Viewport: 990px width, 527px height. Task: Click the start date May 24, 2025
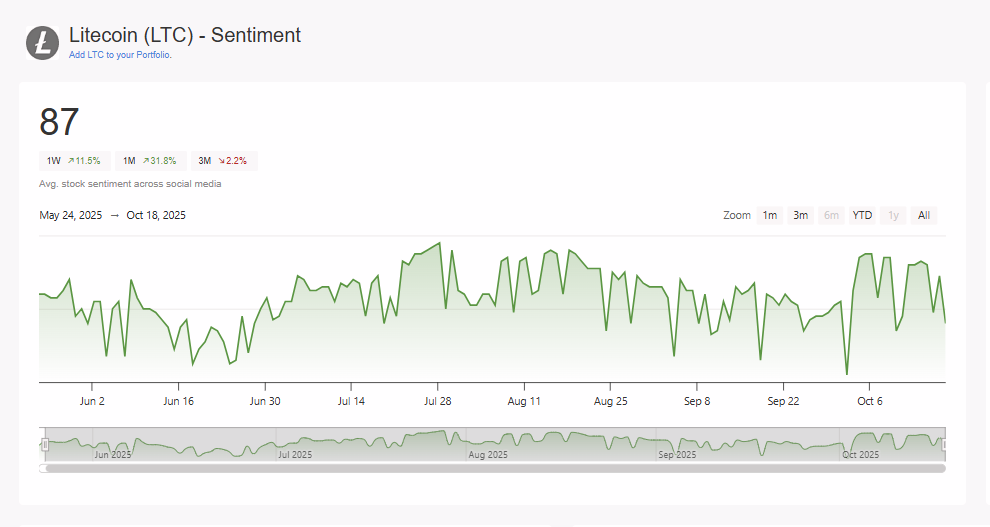pyautogui.click(x=71, y=215)
